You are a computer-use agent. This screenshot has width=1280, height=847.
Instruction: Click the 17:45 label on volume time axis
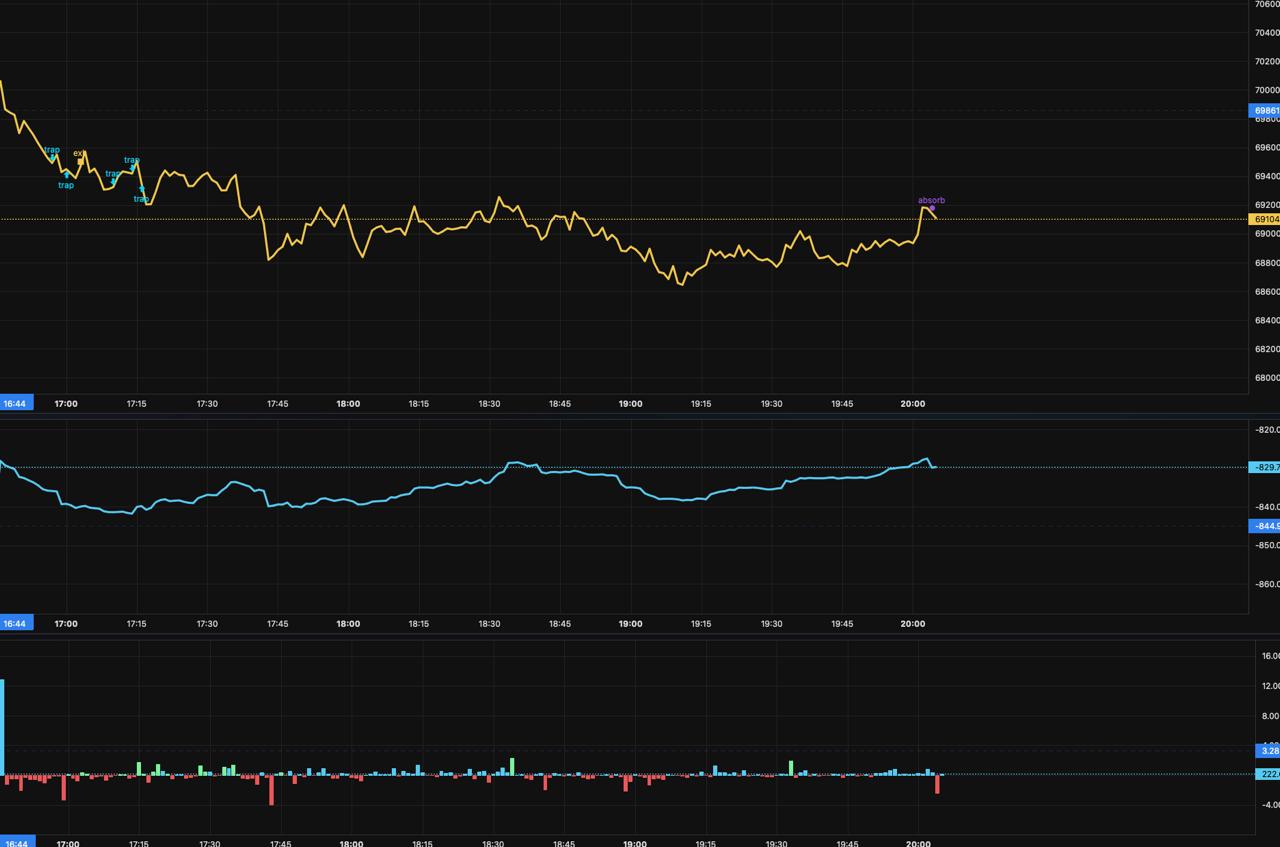point(281,844)
